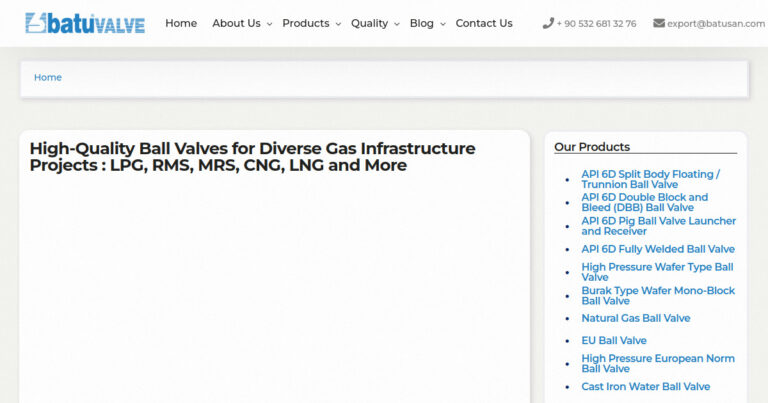Expand the Products dropdown chevron
768x403 pixels.
(x=338, y=24)
